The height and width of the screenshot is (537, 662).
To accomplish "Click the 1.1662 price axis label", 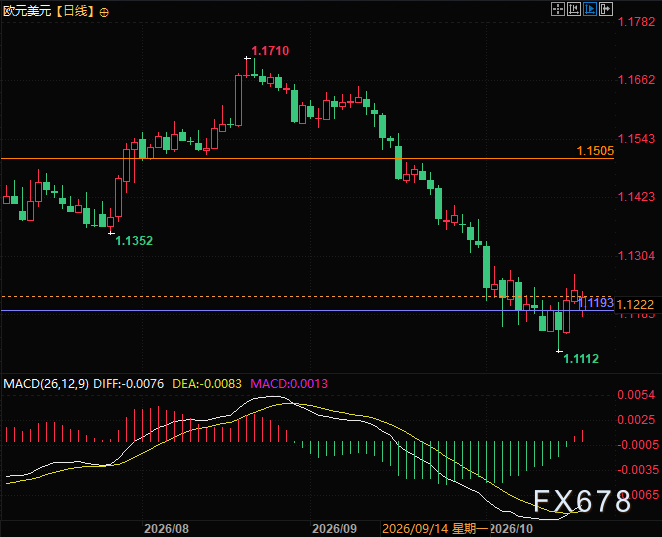I will coord(636,80).
